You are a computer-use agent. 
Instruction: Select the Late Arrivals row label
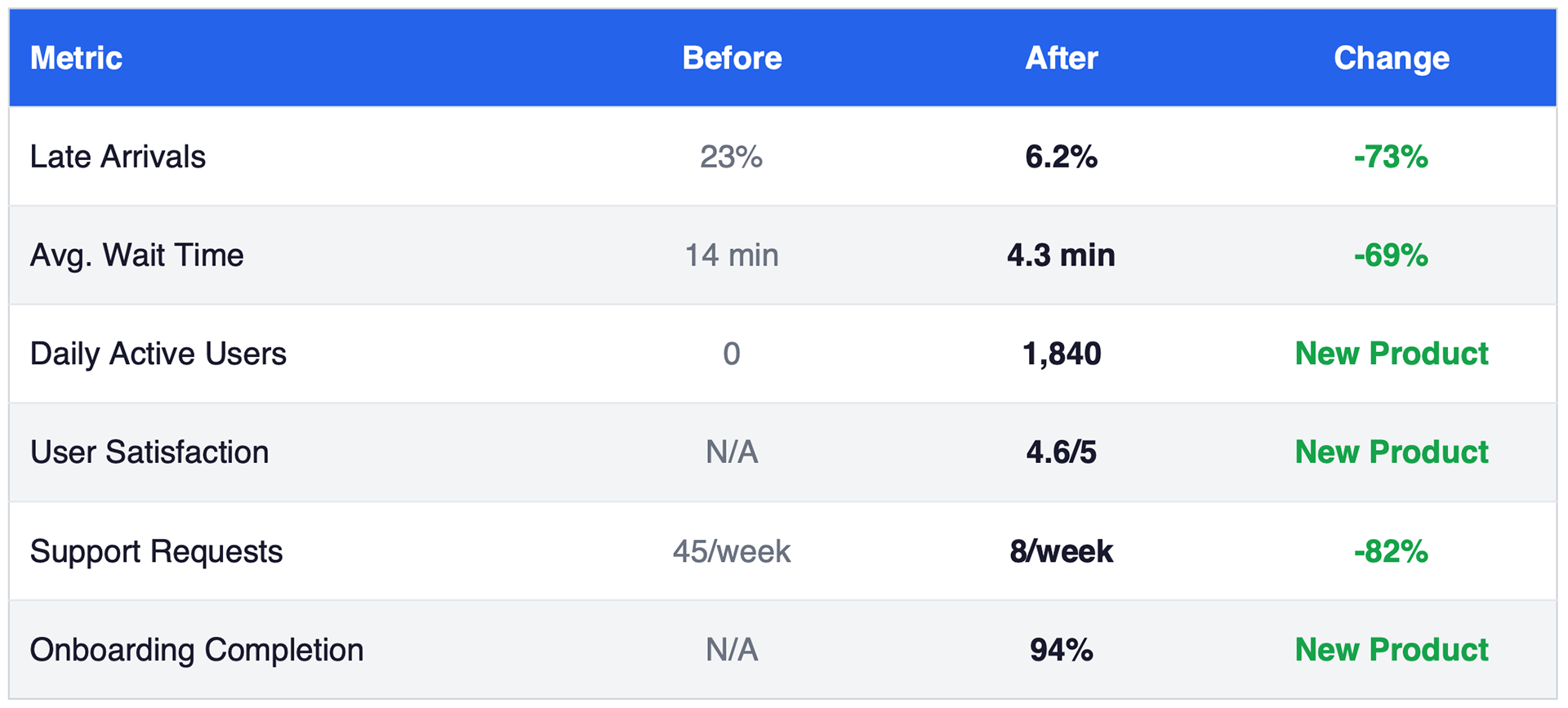(x=118, y=157)
